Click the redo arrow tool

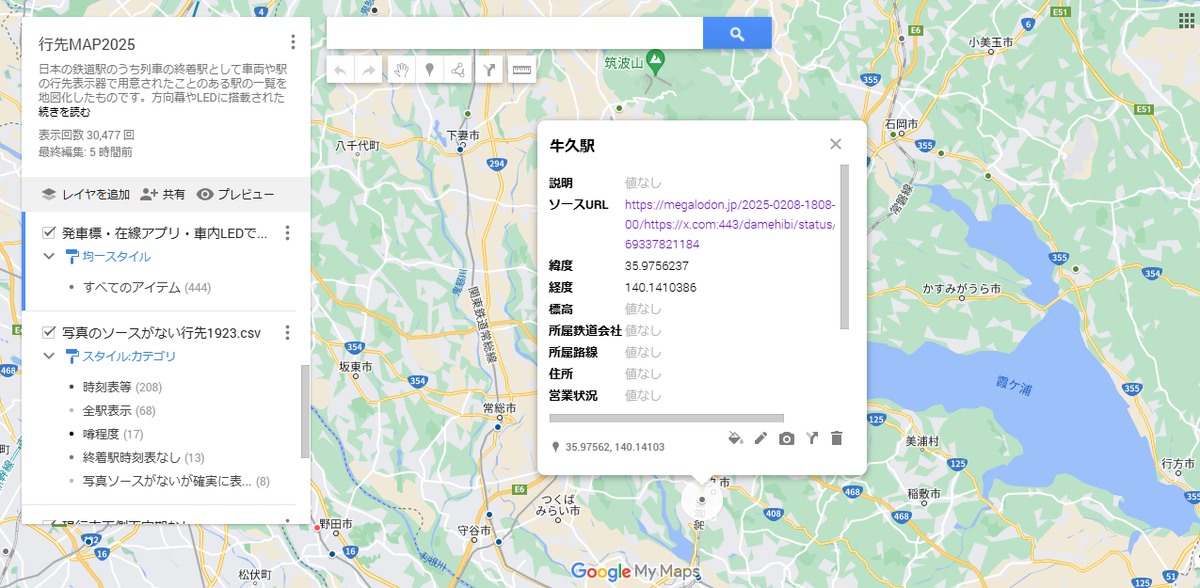tap(369, 70)
